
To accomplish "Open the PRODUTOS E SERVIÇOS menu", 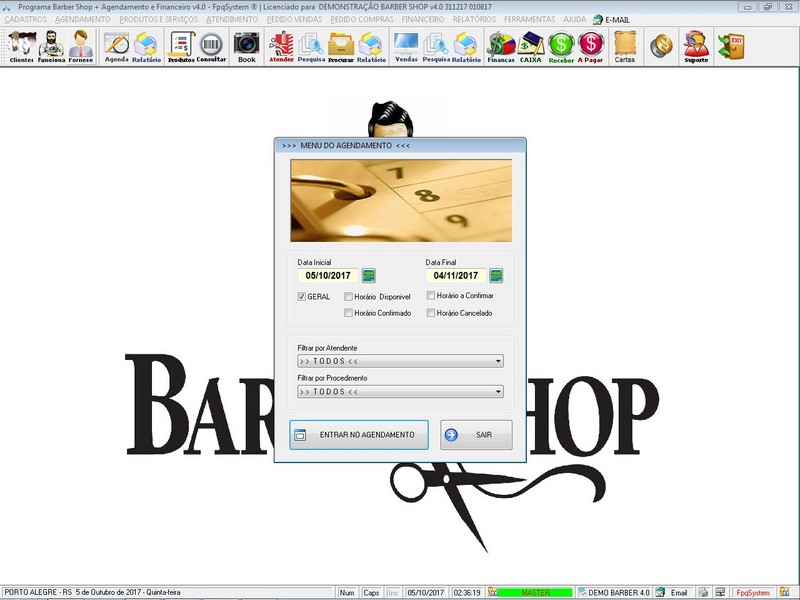I will point(159,19).
